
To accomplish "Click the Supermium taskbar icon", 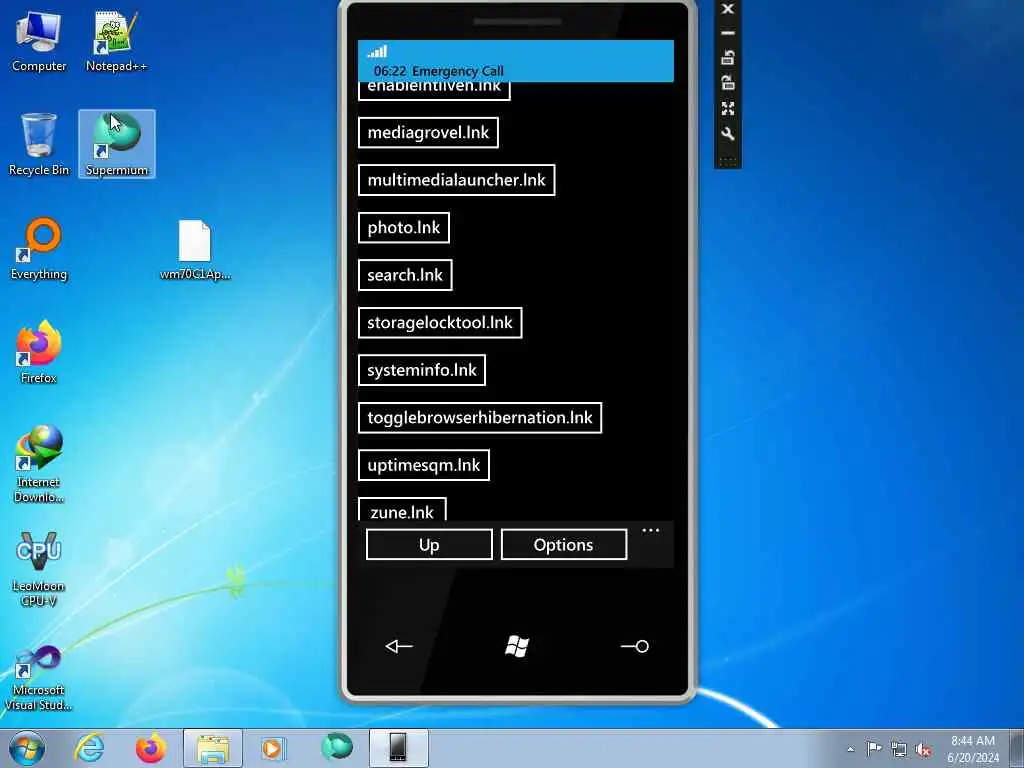I will click(336, 748).
